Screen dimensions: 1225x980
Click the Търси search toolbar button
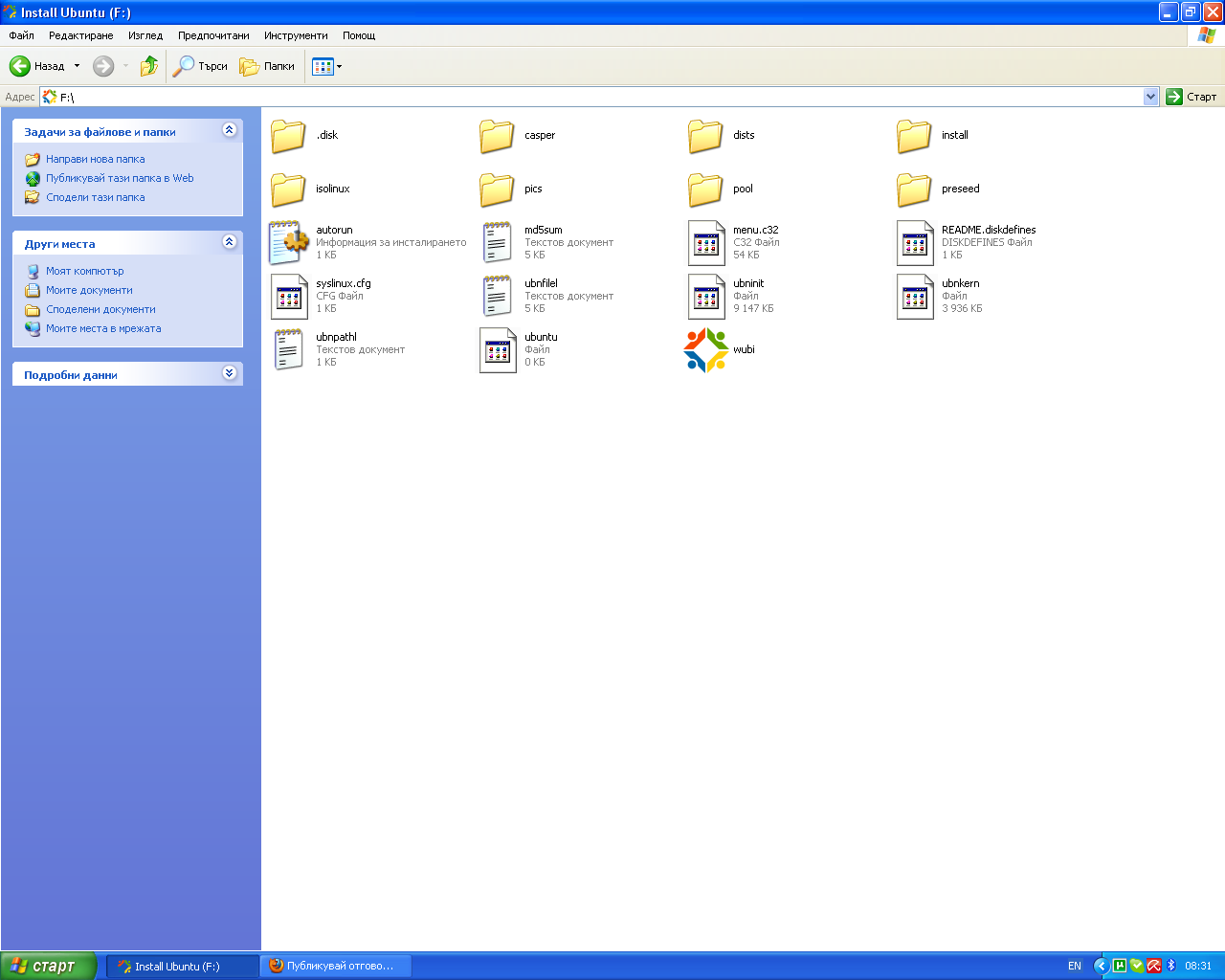tap(200, 66)
